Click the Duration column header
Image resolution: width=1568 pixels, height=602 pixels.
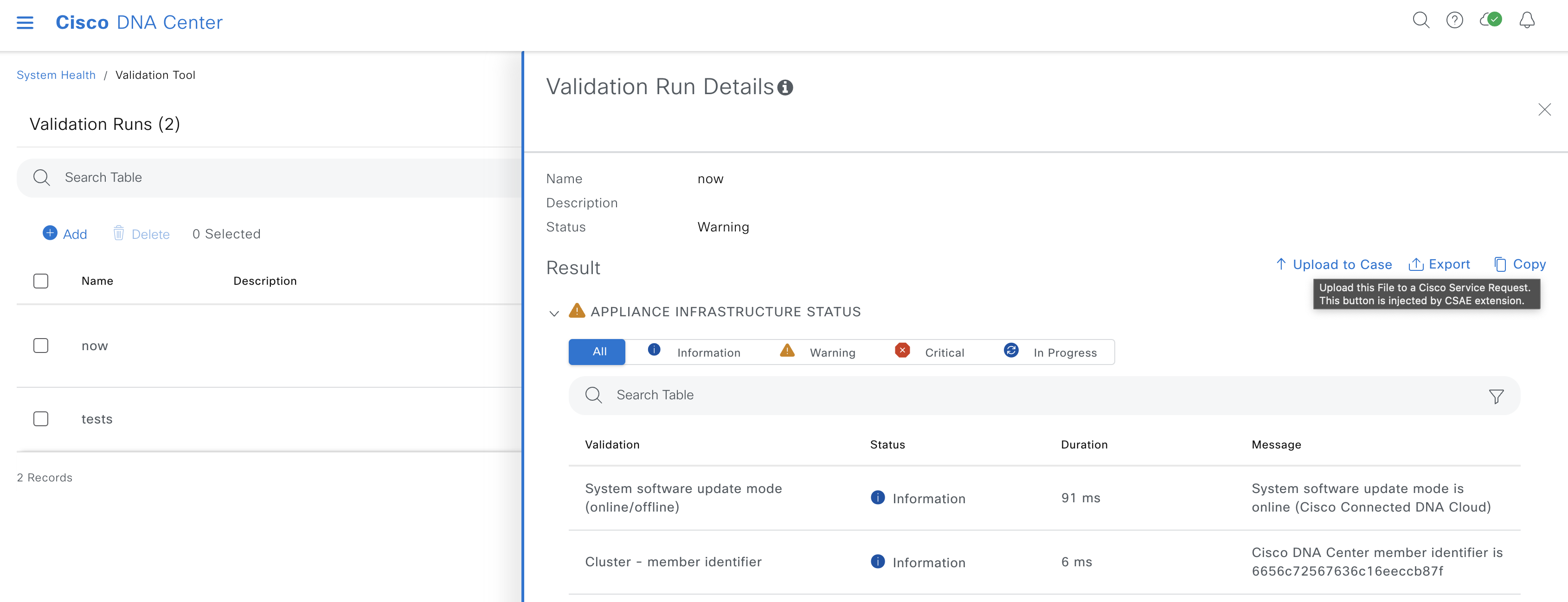point(1084,444)
